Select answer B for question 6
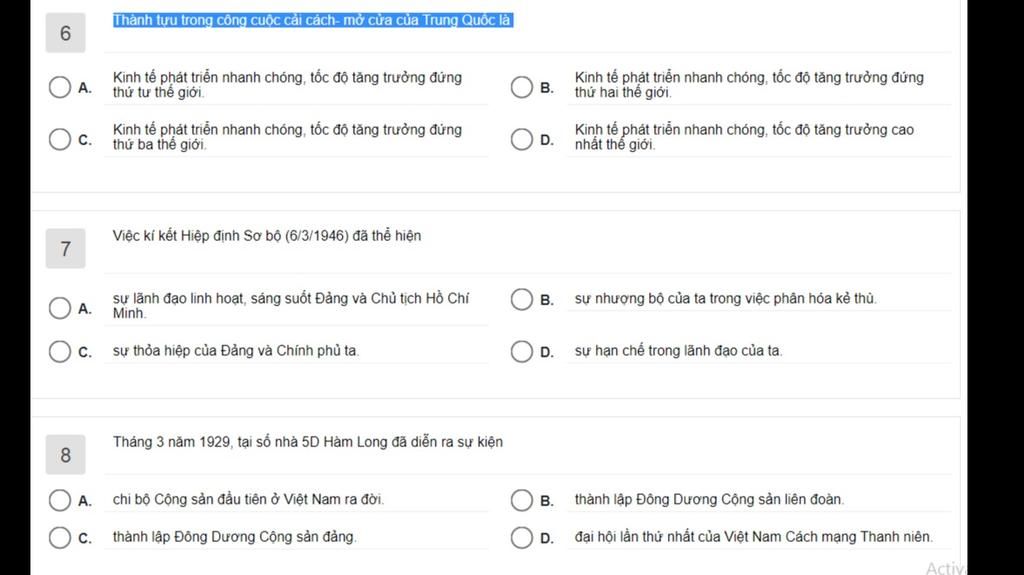 522,87
